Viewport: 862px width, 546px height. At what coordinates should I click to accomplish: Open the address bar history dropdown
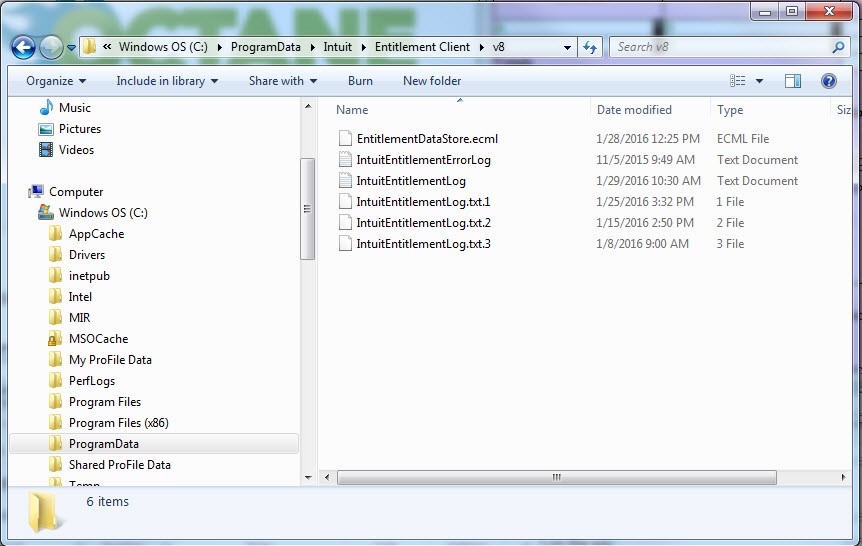tap(567, 48)
